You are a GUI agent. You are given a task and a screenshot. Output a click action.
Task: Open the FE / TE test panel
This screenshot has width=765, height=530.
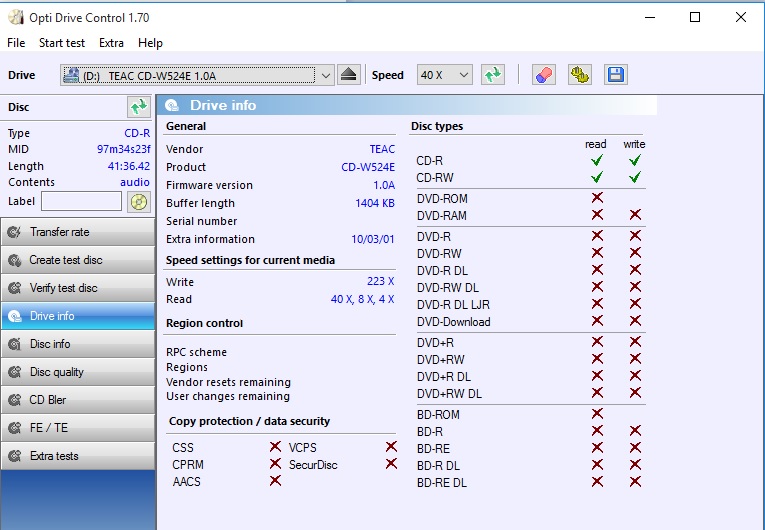click(x=78, y=428)
